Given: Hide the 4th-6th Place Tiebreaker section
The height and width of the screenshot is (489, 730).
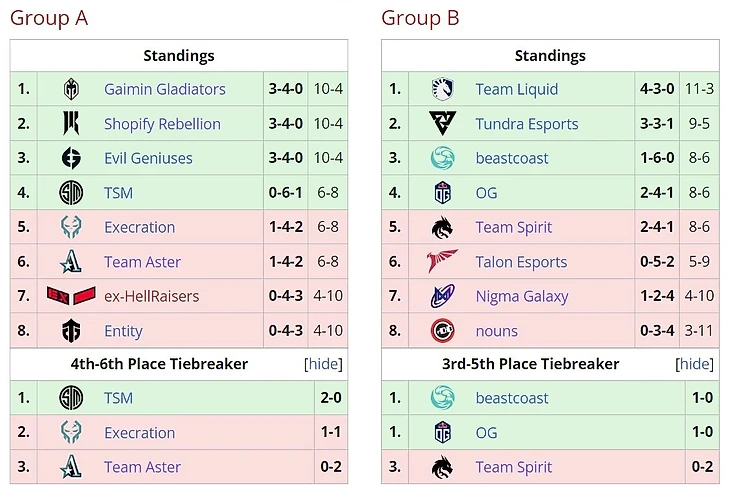Looking at the screenshot, I should tap(323, 364).
